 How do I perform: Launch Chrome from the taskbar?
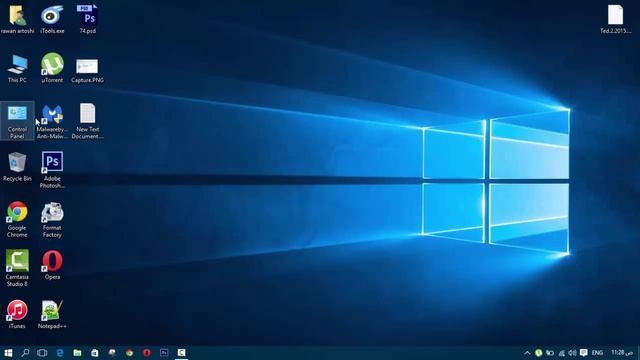(130, 353)
